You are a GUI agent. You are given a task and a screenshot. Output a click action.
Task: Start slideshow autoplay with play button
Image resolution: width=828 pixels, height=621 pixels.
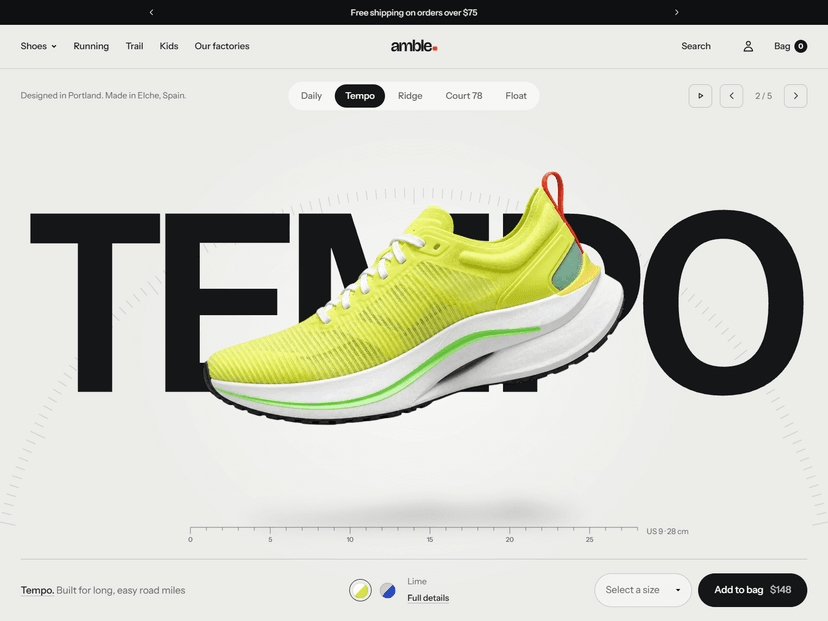[700, 96]
